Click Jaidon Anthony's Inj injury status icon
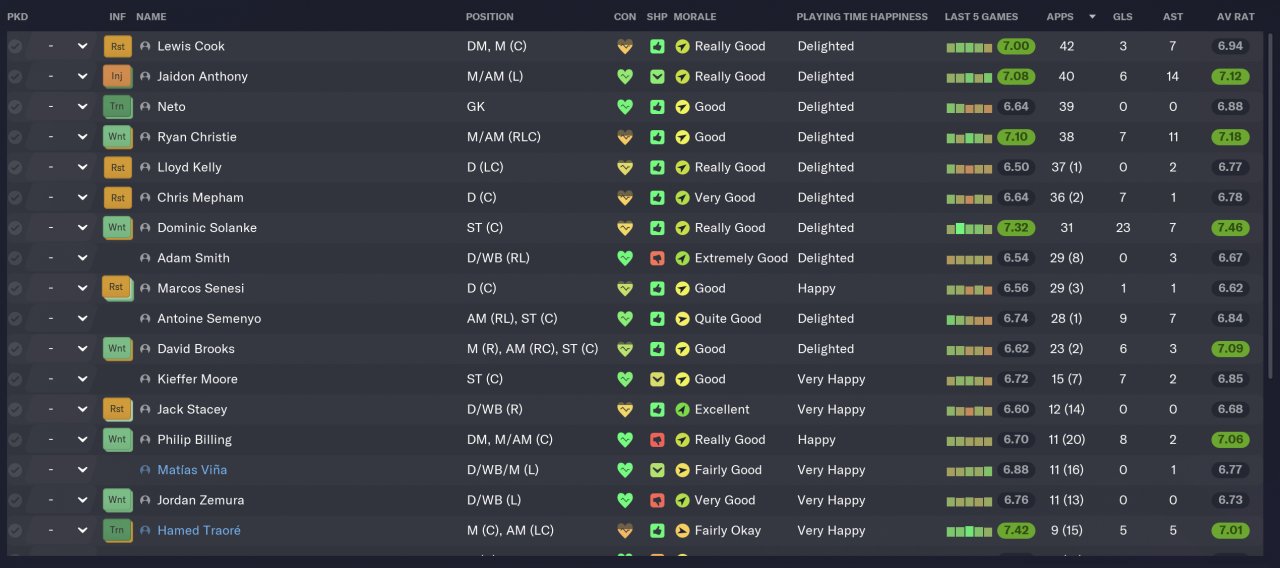Screen dimensions: 1280x568 [x=117, y=76]
